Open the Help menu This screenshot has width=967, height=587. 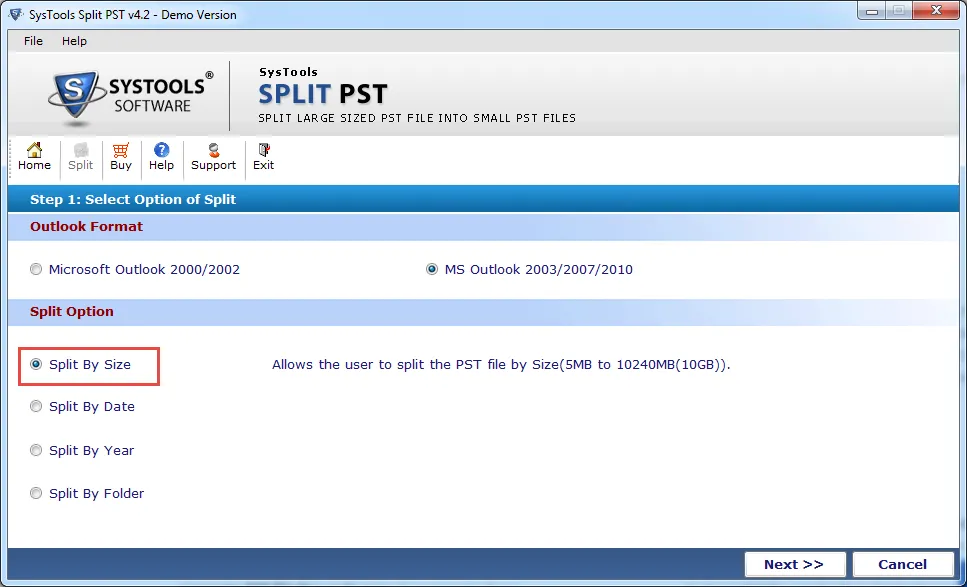pyautogui.click(x=74, y=41)
